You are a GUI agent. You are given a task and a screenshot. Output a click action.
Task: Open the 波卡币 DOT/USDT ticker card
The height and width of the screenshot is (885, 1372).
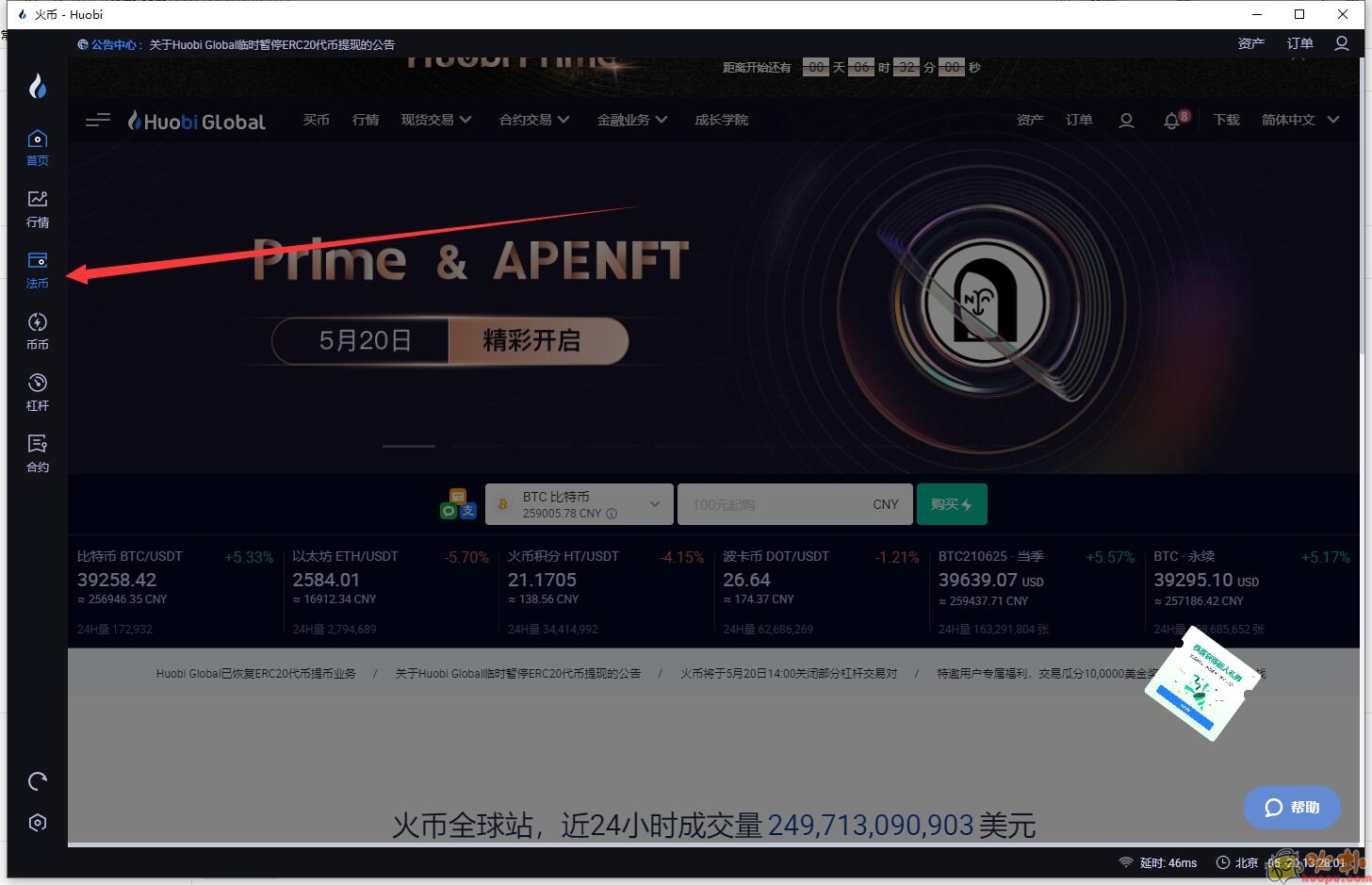(x=821, y=592)
